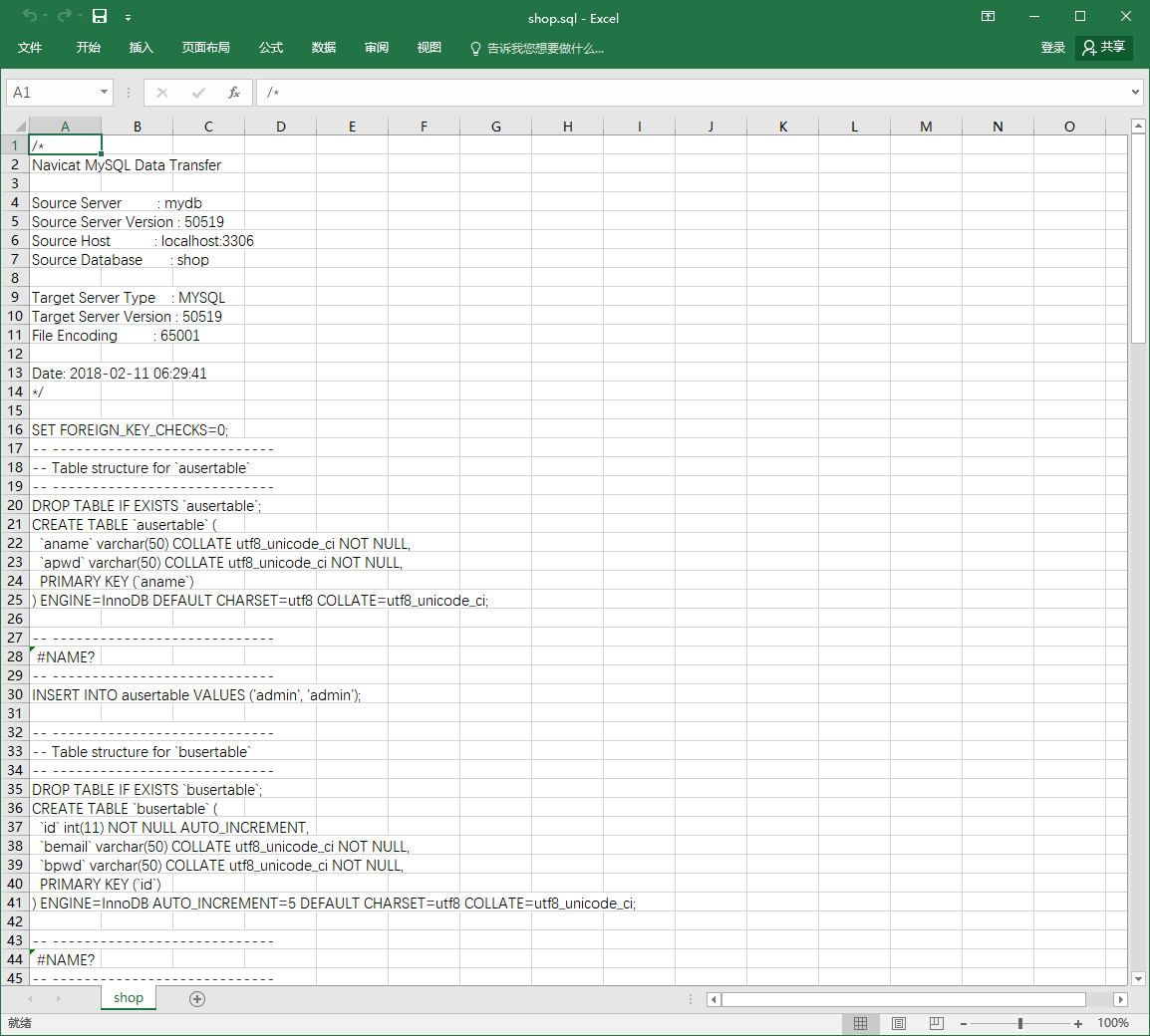The image size is (1150, 1036).
Task: Click the 就绪 status bar text
Action: point(20,1023)
